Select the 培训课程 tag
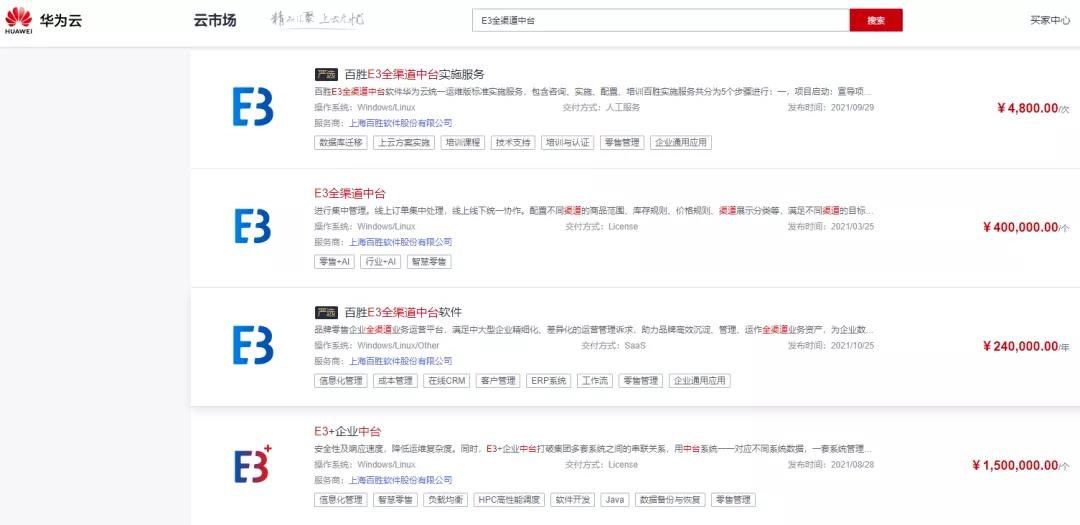The image size is (1080, 525). pos(463,143)
